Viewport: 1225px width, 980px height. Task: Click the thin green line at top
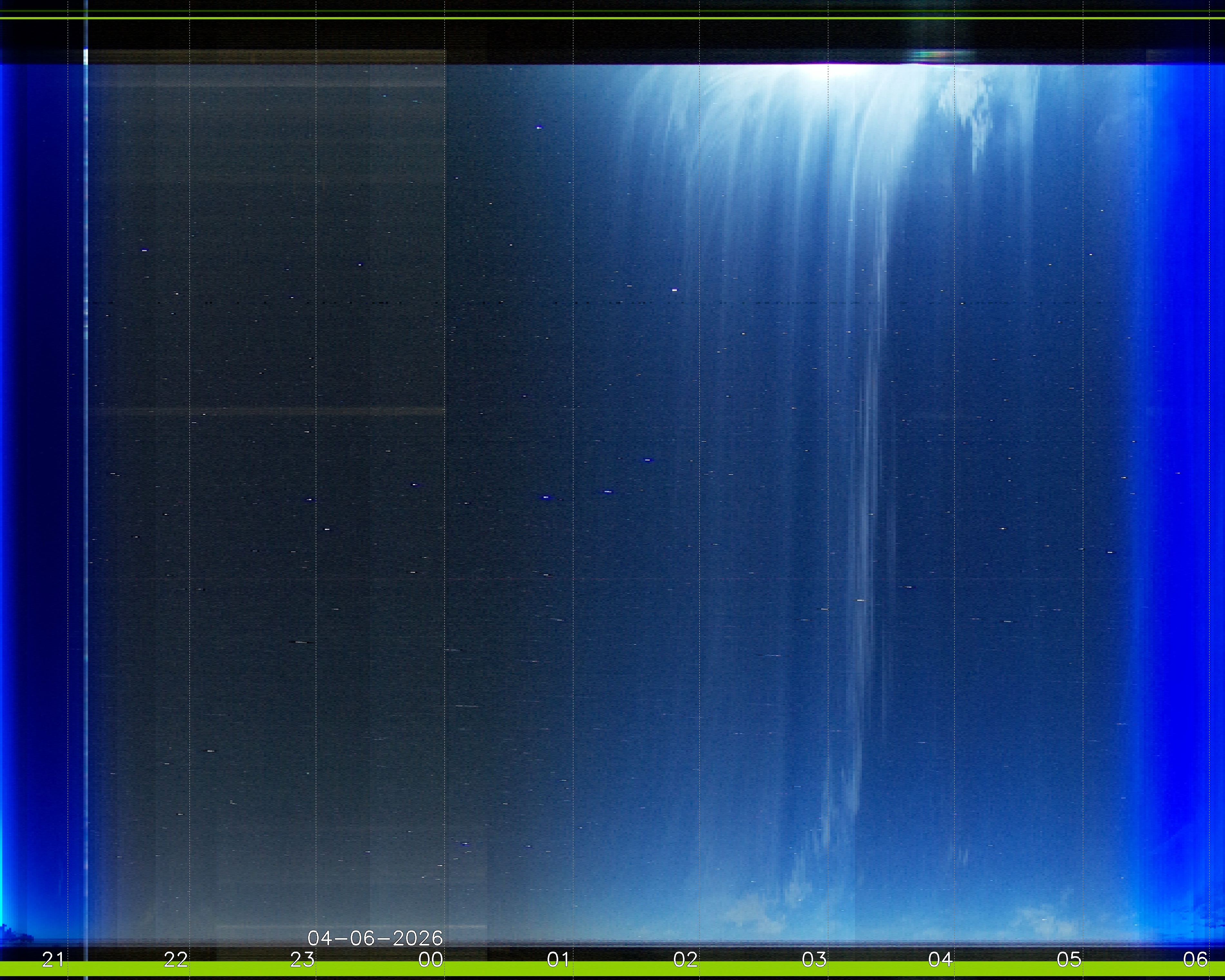(612, 18)
